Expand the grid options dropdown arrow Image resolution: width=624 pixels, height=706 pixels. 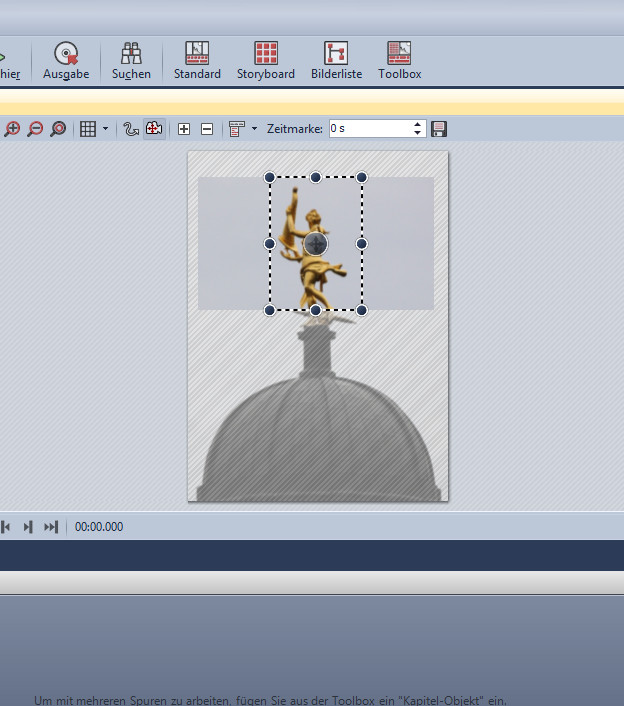pos(105,129)
